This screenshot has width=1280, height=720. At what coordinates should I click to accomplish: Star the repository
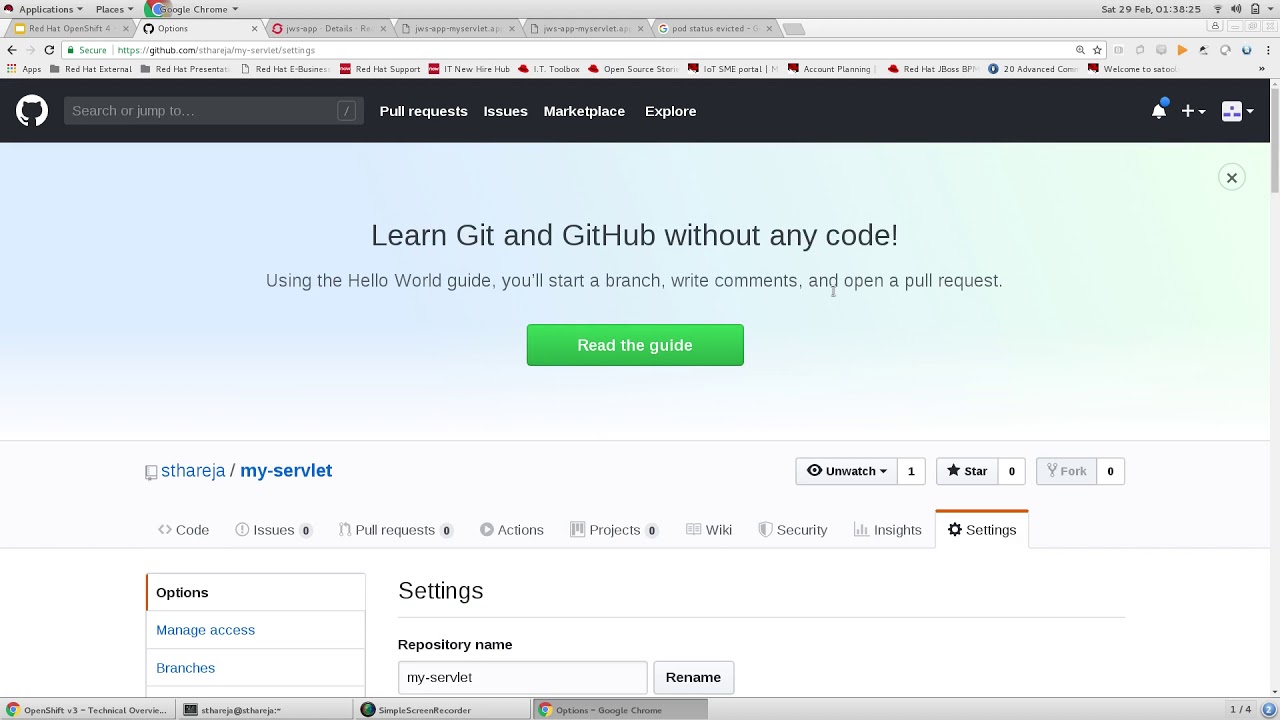click(967, 471)
